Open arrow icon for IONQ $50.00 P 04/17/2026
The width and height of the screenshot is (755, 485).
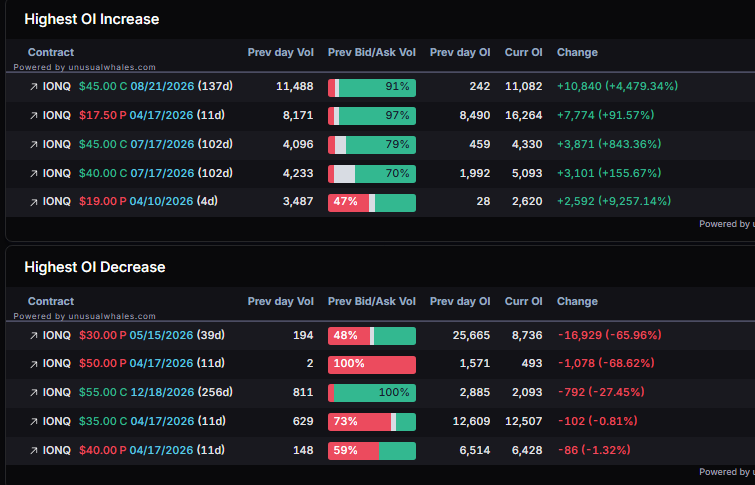(x=34, y=364)
